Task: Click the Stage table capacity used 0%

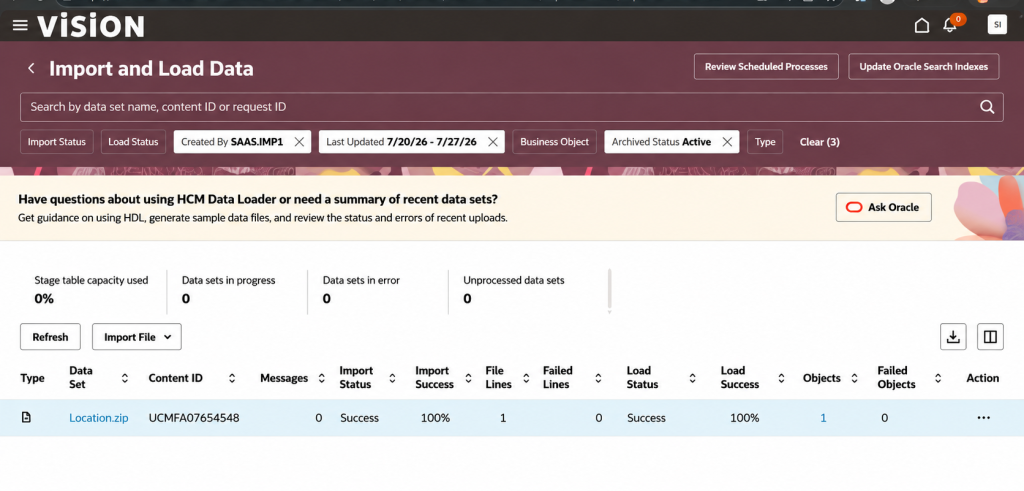Action: [x=44, y=299]
